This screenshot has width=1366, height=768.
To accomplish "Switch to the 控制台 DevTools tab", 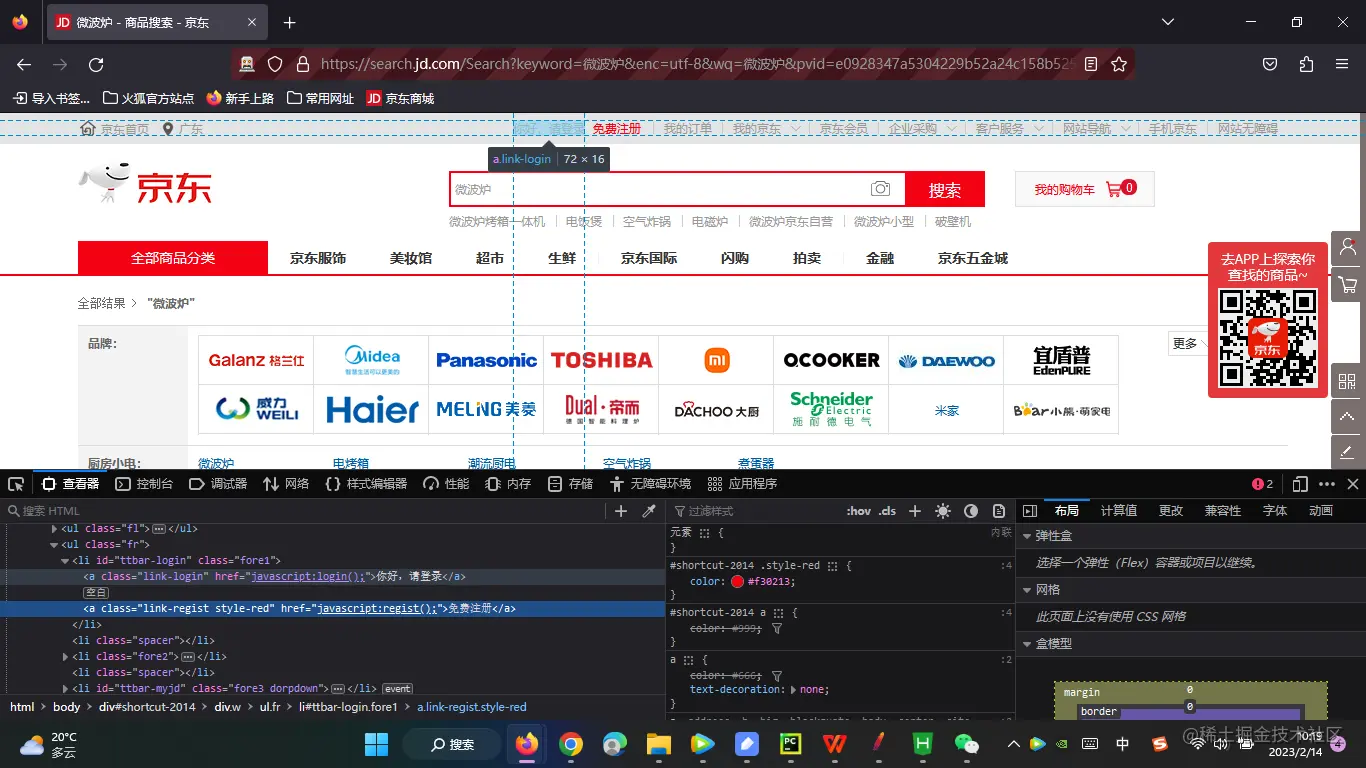I will (144, 484).
